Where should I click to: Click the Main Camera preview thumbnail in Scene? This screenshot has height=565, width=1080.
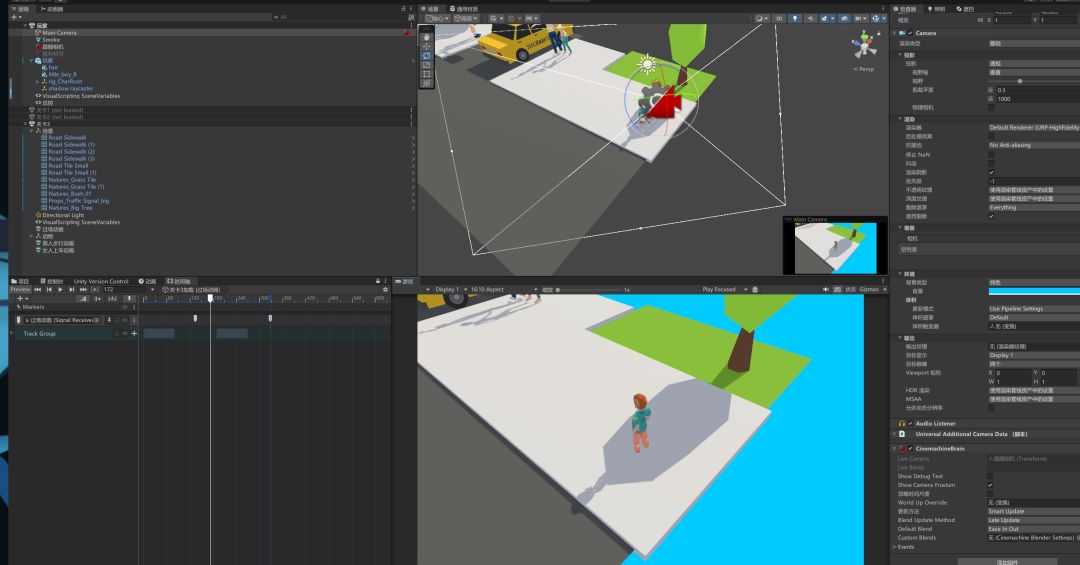835,247
